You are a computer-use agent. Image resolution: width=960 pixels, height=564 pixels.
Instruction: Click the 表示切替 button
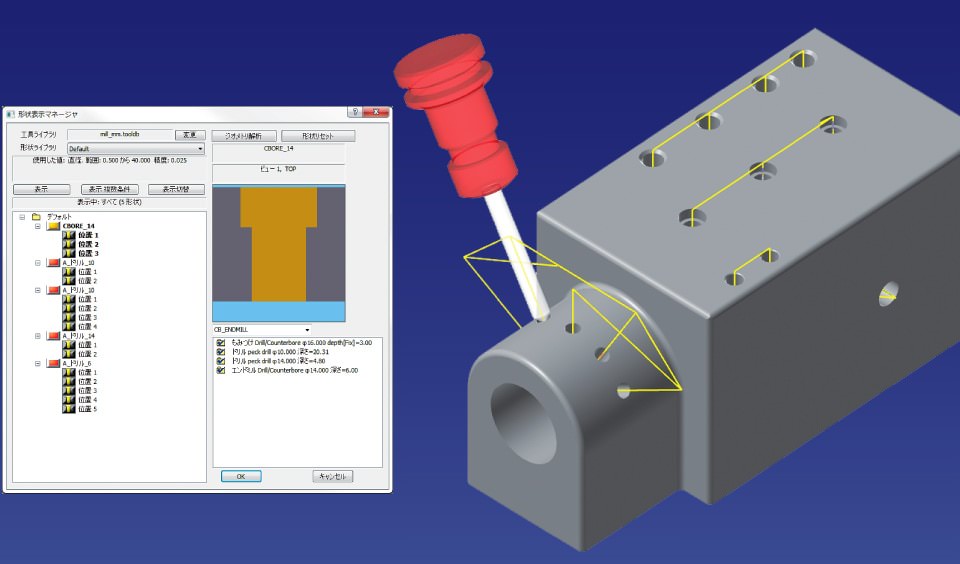pyautogui.click(x=176, y=189)
